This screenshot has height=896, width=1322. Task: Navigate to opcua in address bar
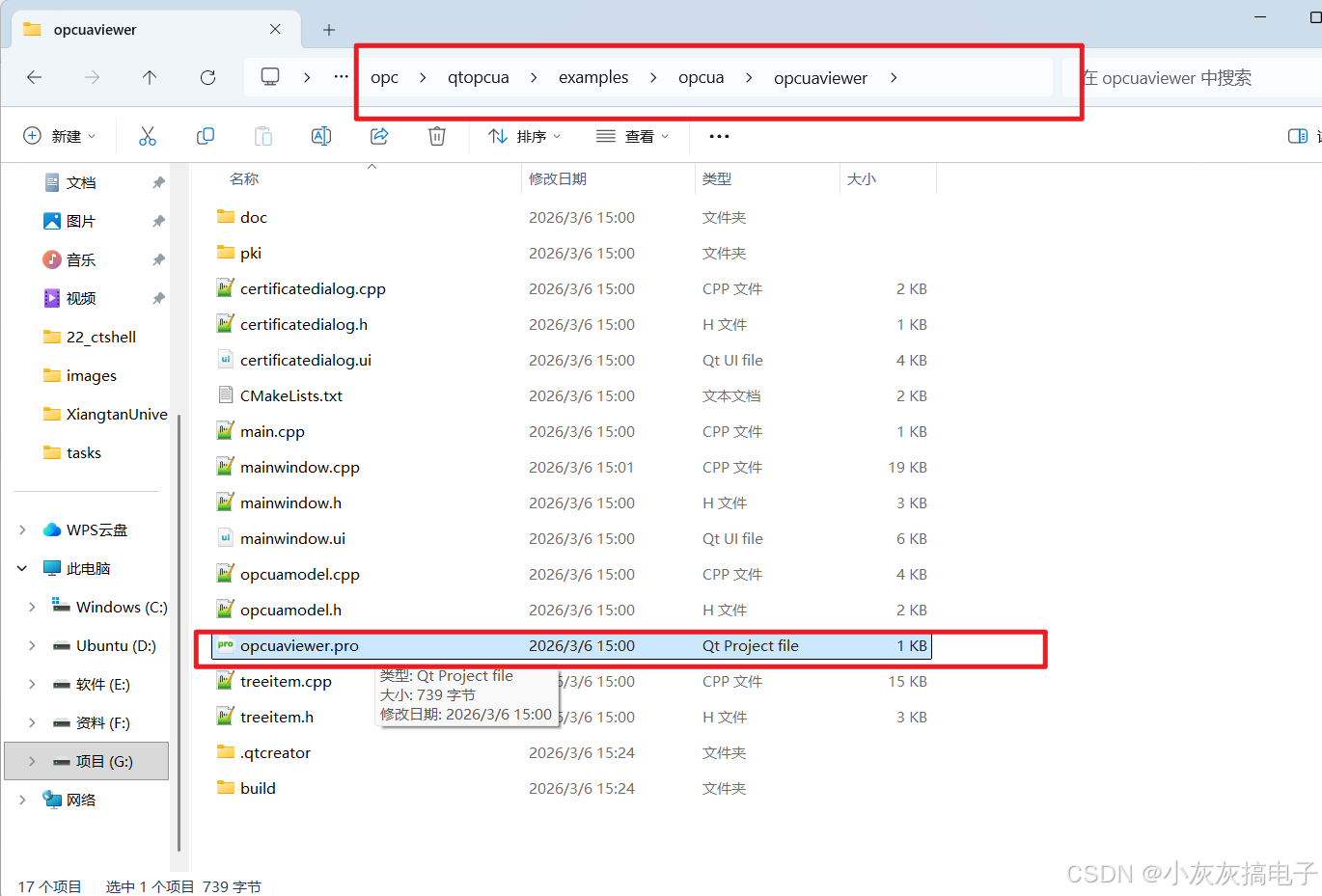702,77
